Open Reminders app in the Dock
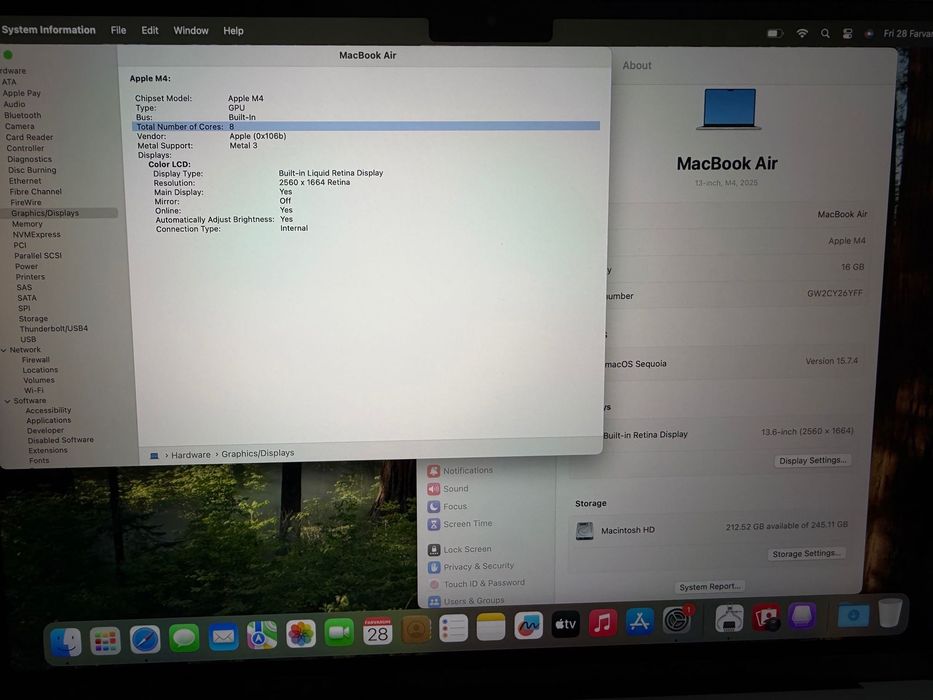 click(x=453, y=628)
